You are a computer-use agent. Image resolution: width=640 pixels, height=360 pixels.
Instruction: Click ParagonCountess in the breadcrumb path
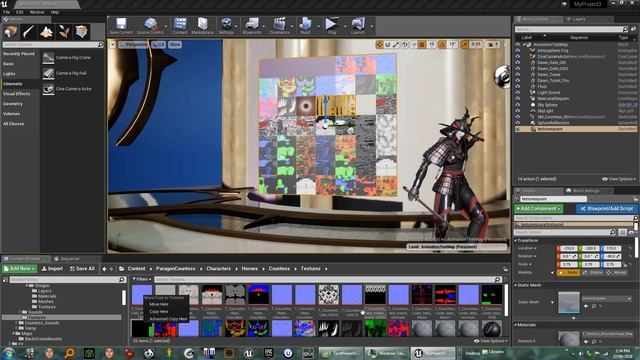(x=176, y=269)
